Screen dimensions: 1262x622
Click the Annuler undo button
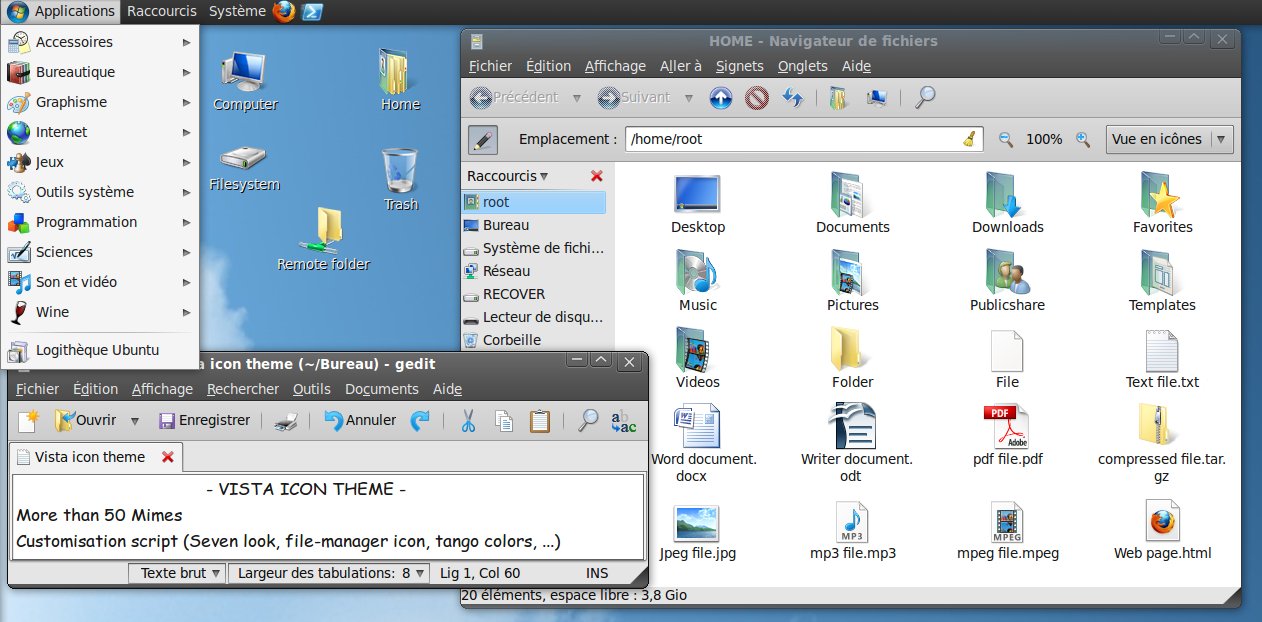[360, 421]
